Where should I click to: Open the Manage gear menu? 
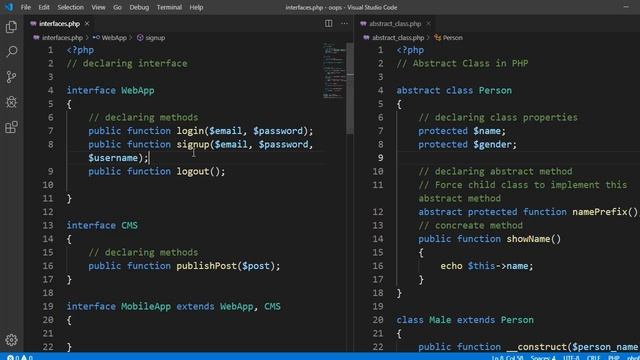(11, 340)
